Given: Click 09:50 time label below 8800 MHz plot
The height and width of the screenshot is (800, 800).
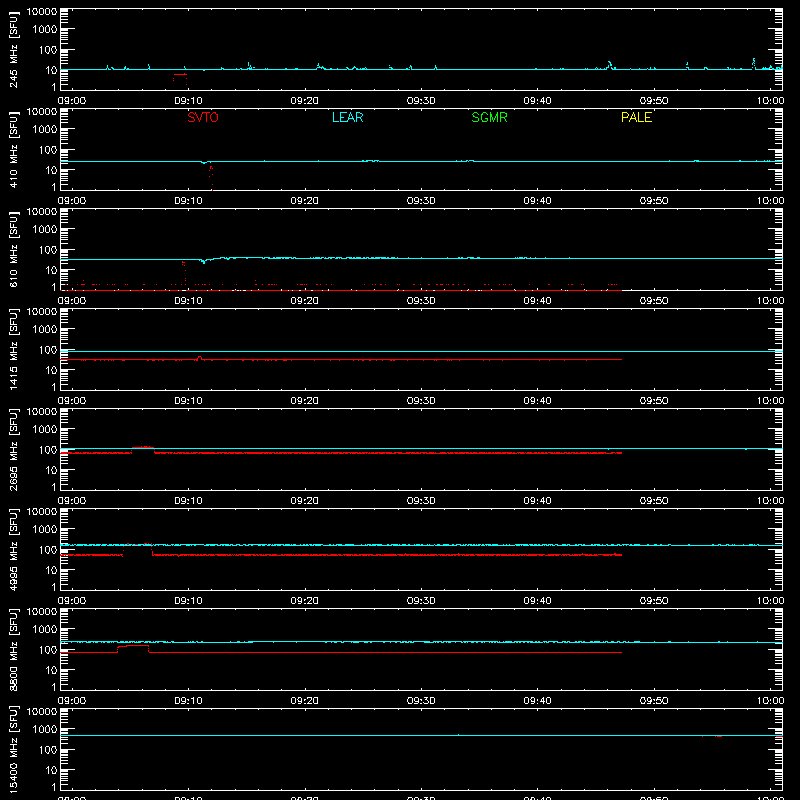Looking at the screenshot, I should 654,701.
